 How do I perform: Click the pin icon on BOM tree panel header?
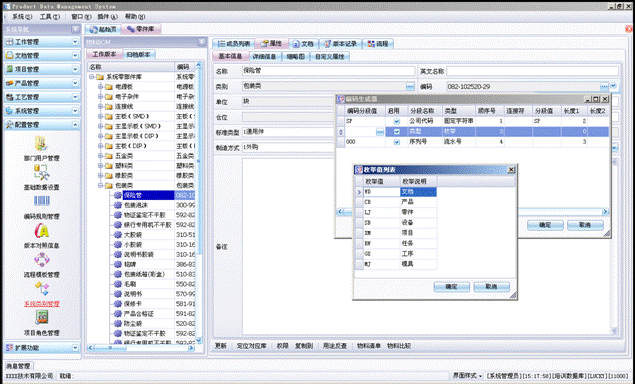201,42
